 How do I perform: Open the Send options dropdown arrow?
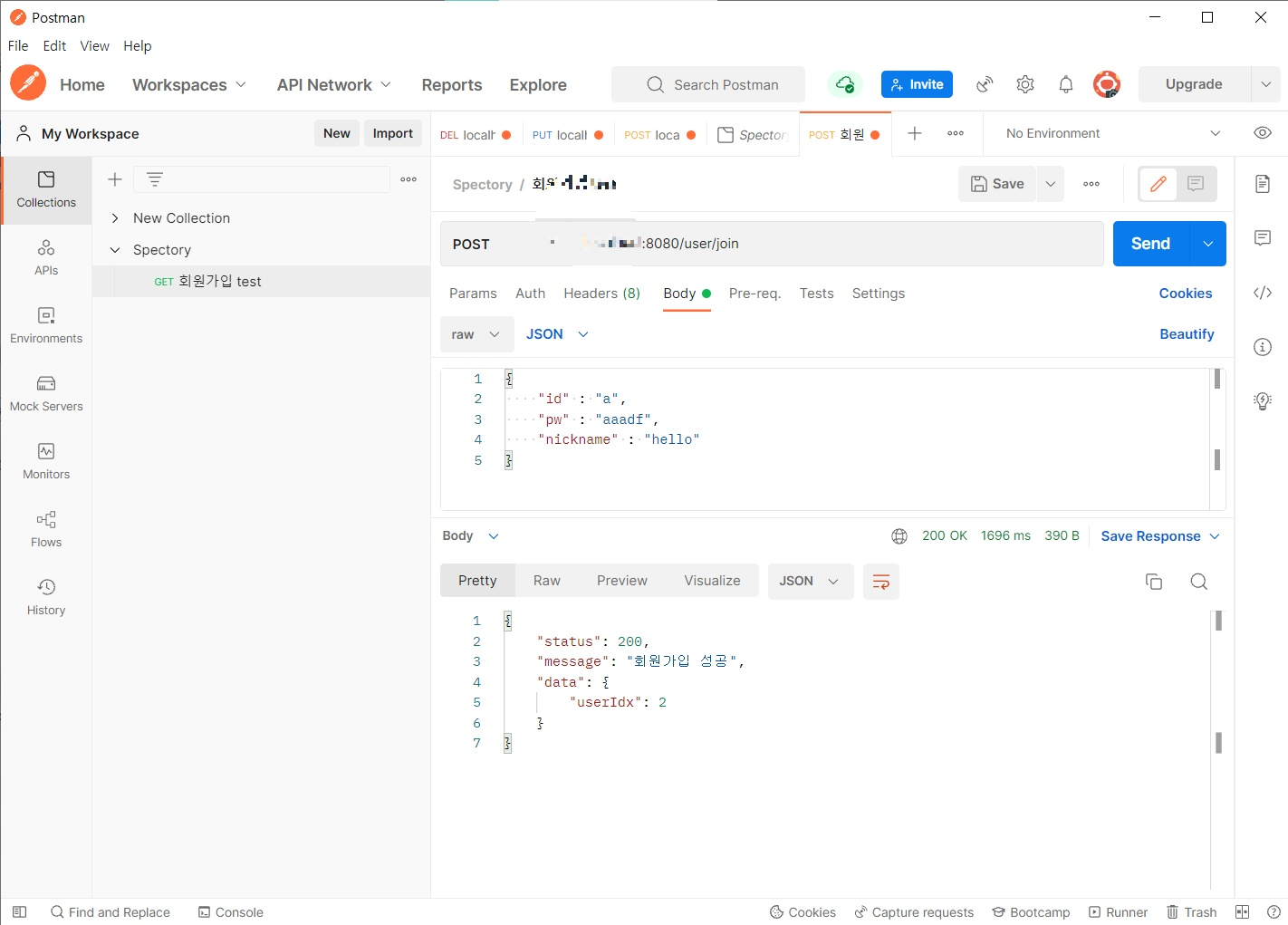point(1207,244)
